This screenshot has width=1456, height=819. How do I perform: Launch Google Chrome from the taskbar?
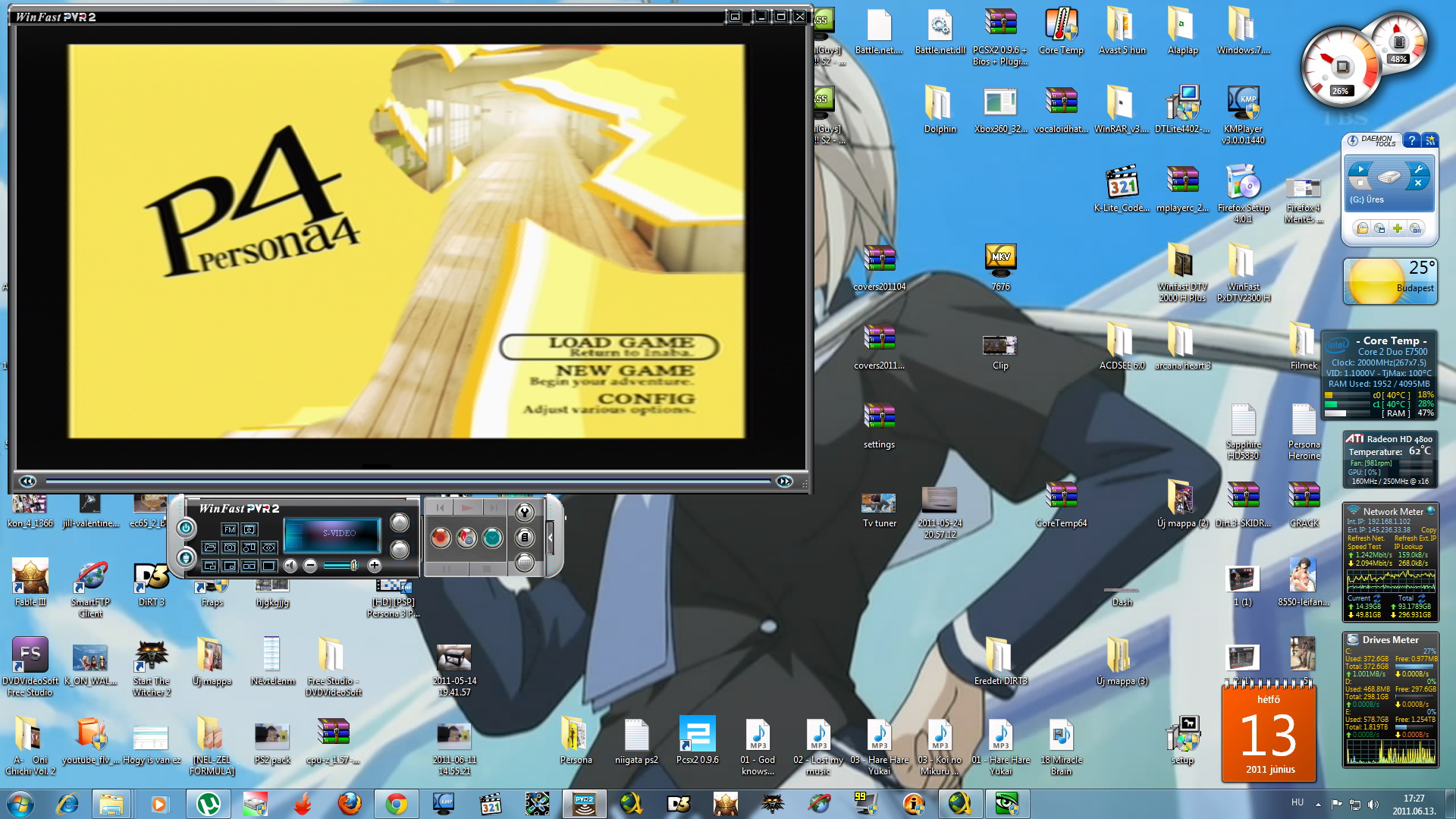pyautogui.click(x=396, y=803)
